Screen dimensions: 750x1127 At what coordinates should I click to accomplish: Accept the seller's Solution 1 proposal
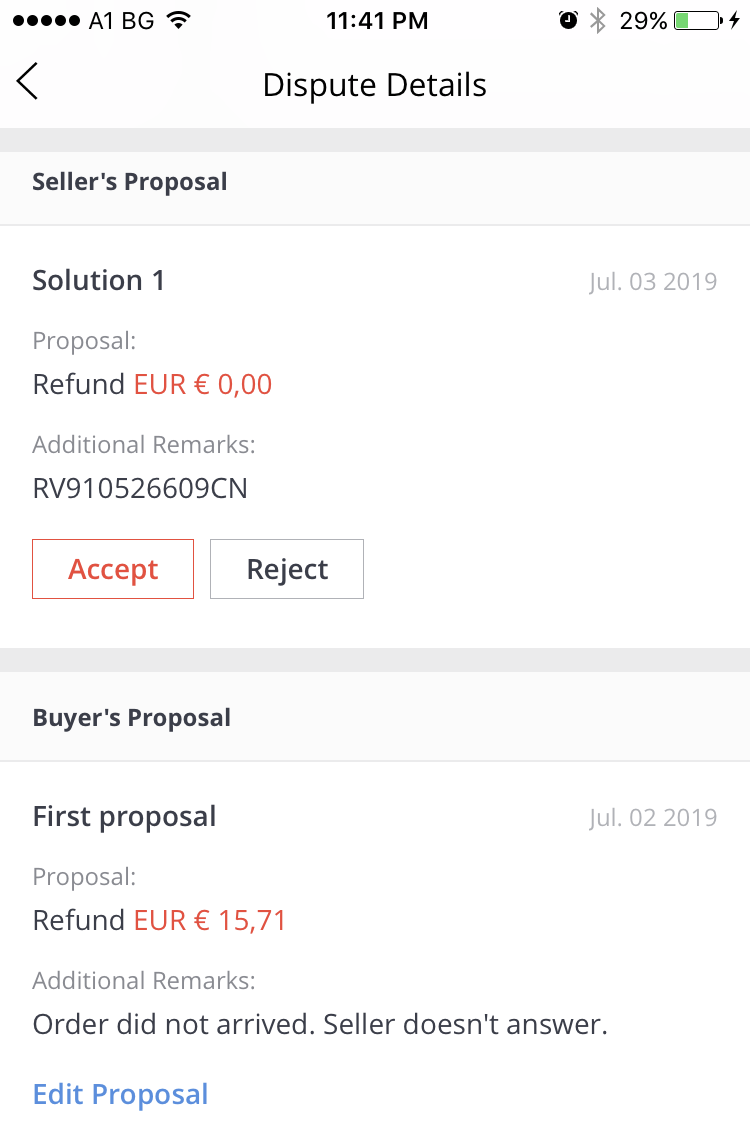(113, 569)
